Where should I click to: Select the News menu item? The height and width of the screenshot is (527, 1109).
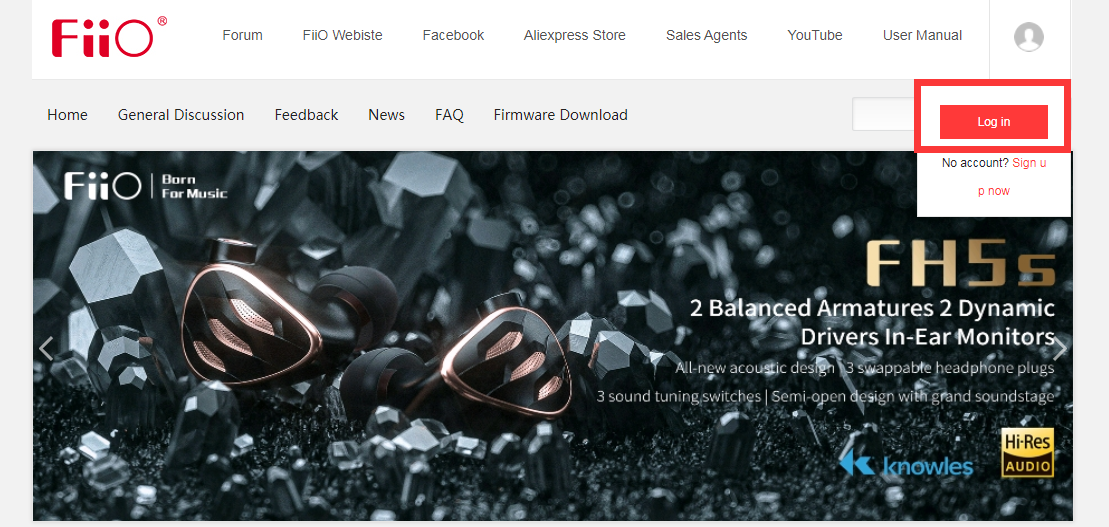click(x=386, y=115)
